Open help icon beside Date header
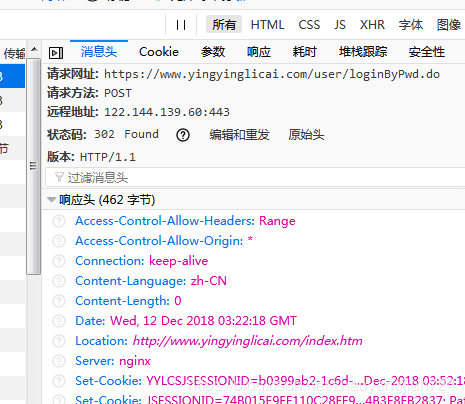 click(x=59, y=321)
